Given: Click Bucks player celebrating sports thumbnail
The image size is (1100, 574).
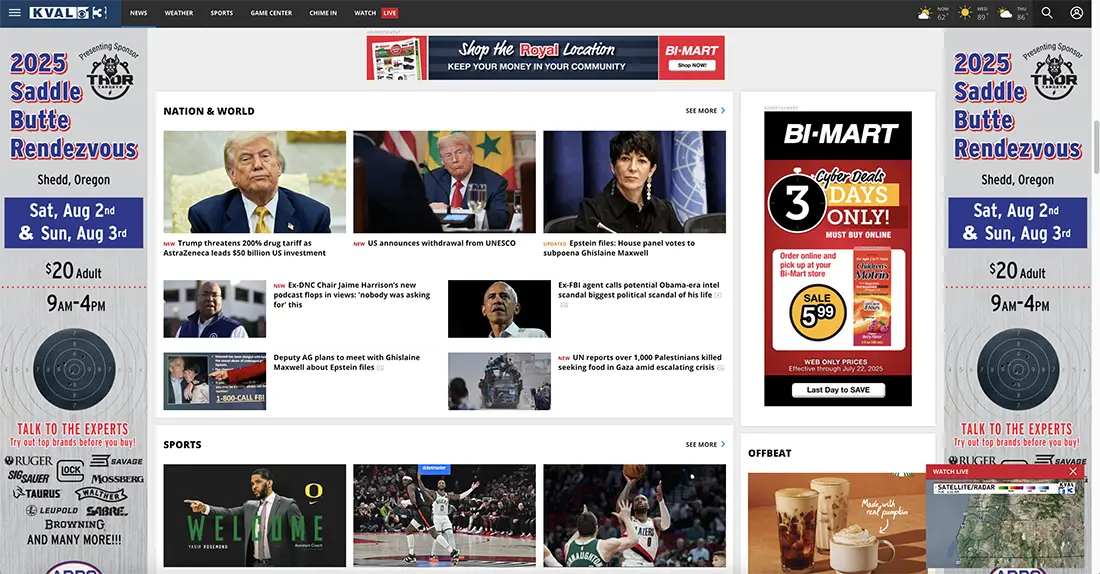Looking at the screenshot, I should pyautogui.click(x=444, y=515).
